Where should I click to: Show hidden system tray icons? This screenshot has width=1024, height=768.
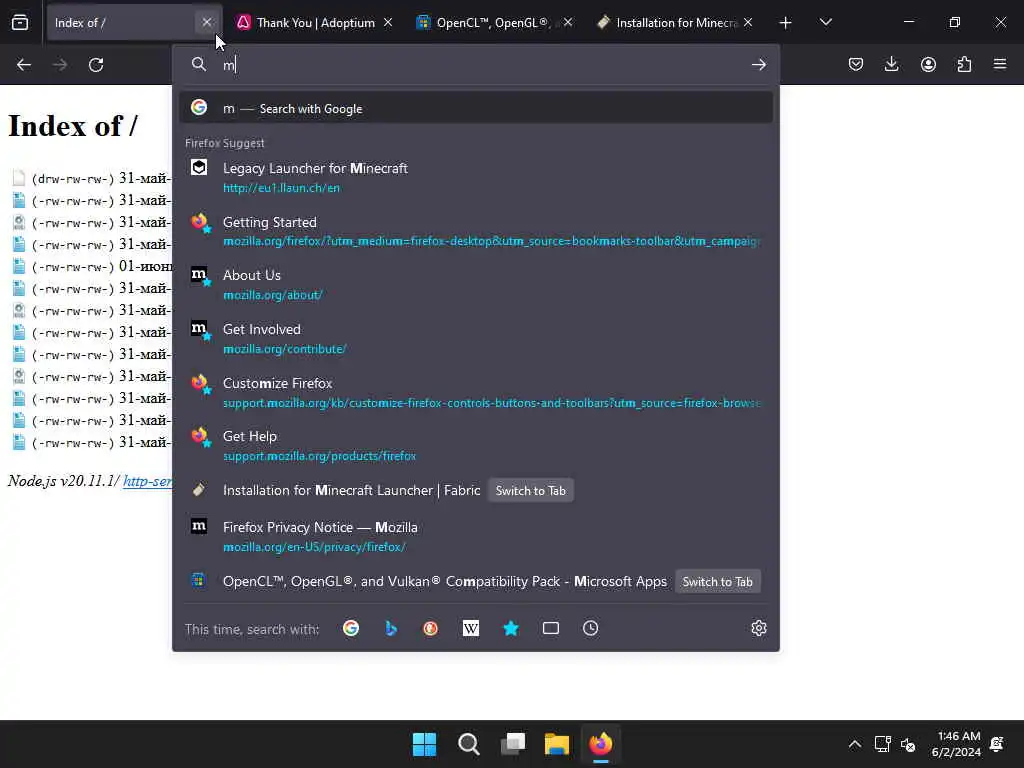854,744
